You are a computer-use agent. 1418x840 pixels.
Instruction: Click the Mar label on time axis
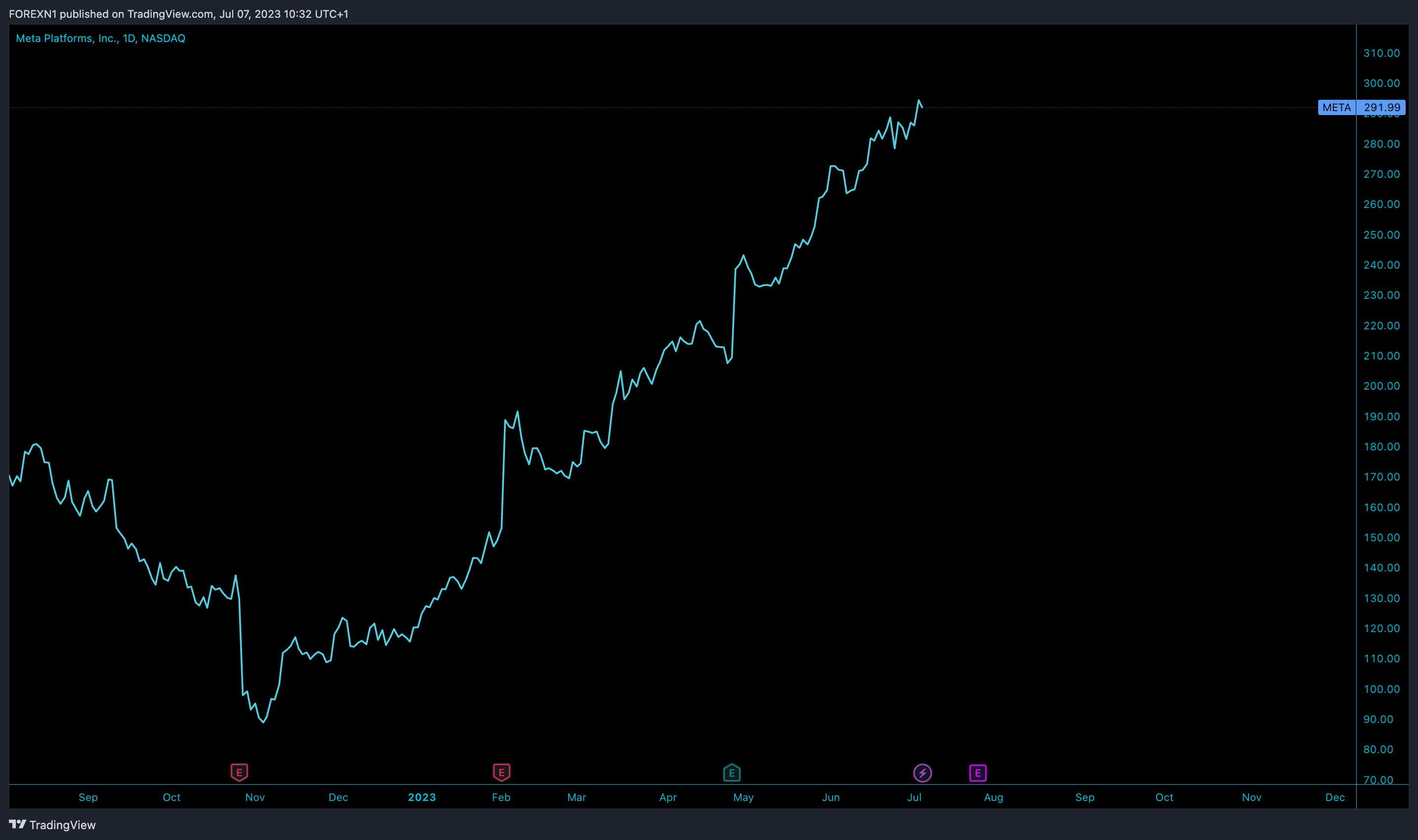[x=577, y=797]
